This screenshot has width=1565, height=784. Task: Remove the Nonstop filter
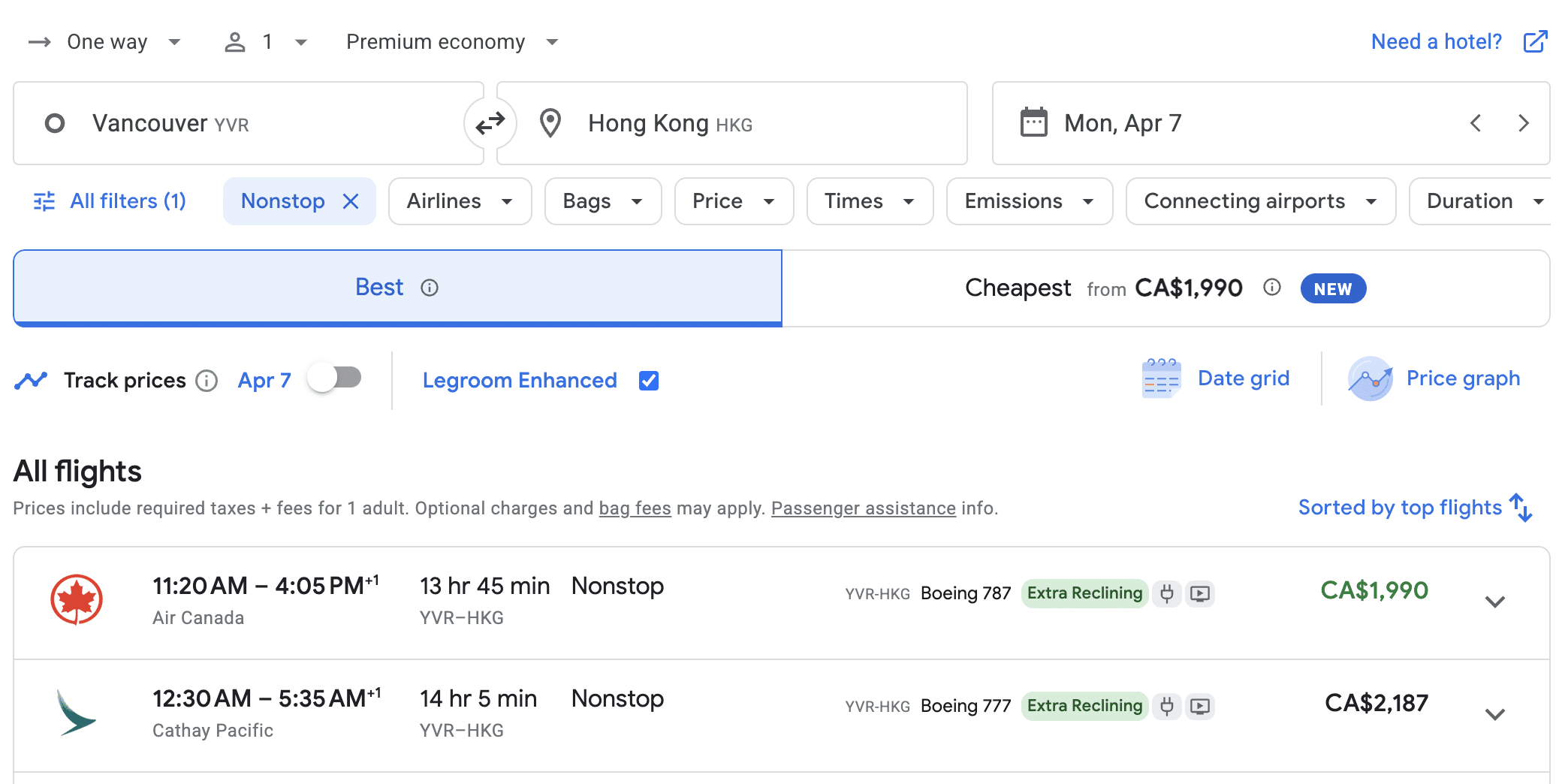351,201
